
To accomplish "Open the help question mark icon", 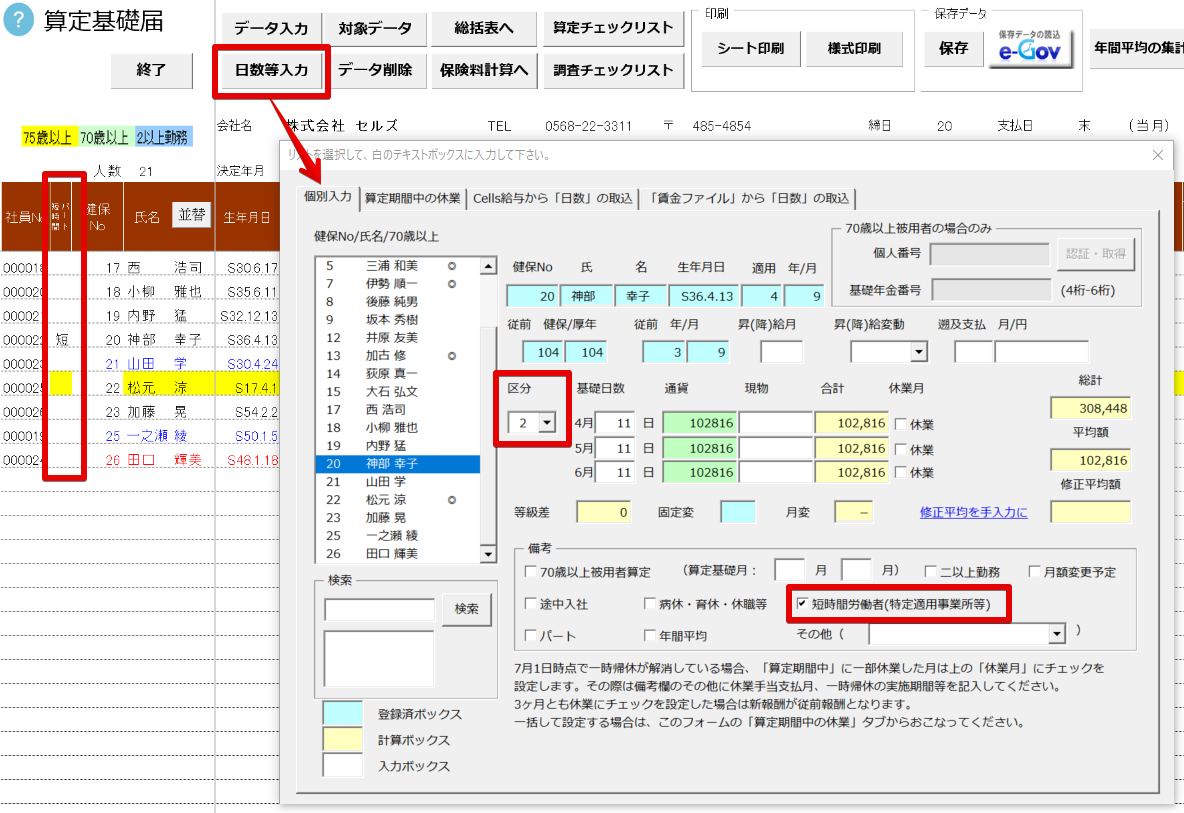I will (x=19, y=21).
